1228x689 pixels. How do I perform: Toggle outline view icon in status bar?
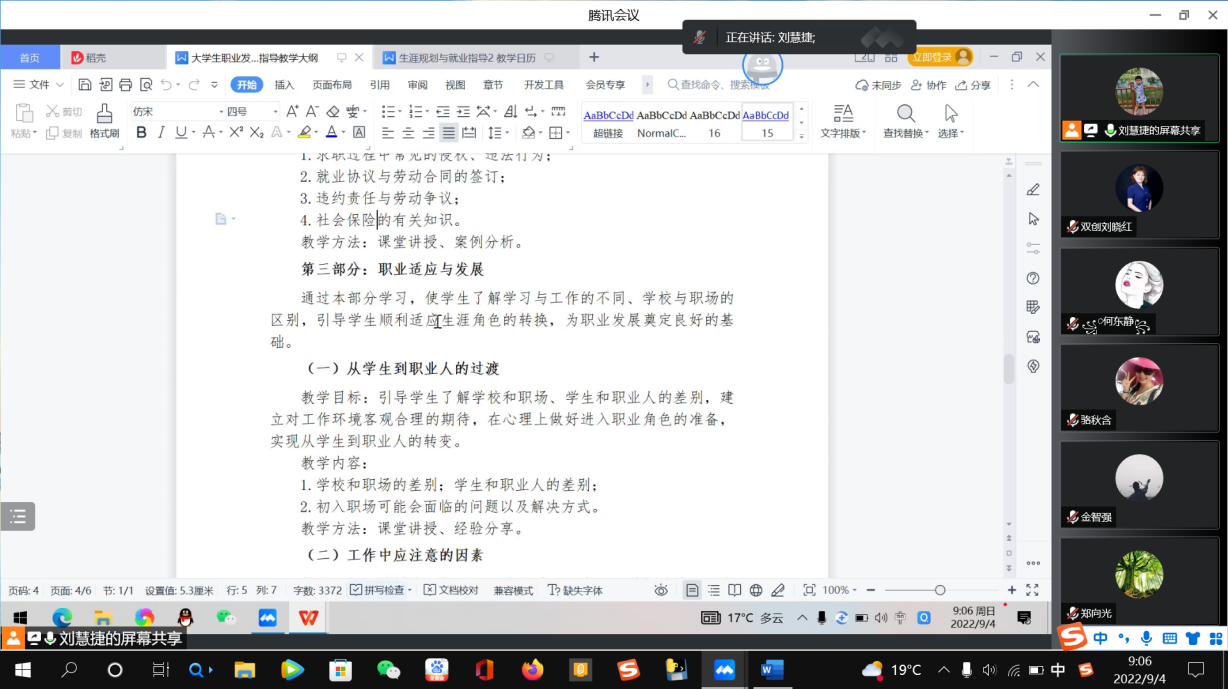point(714,590)
